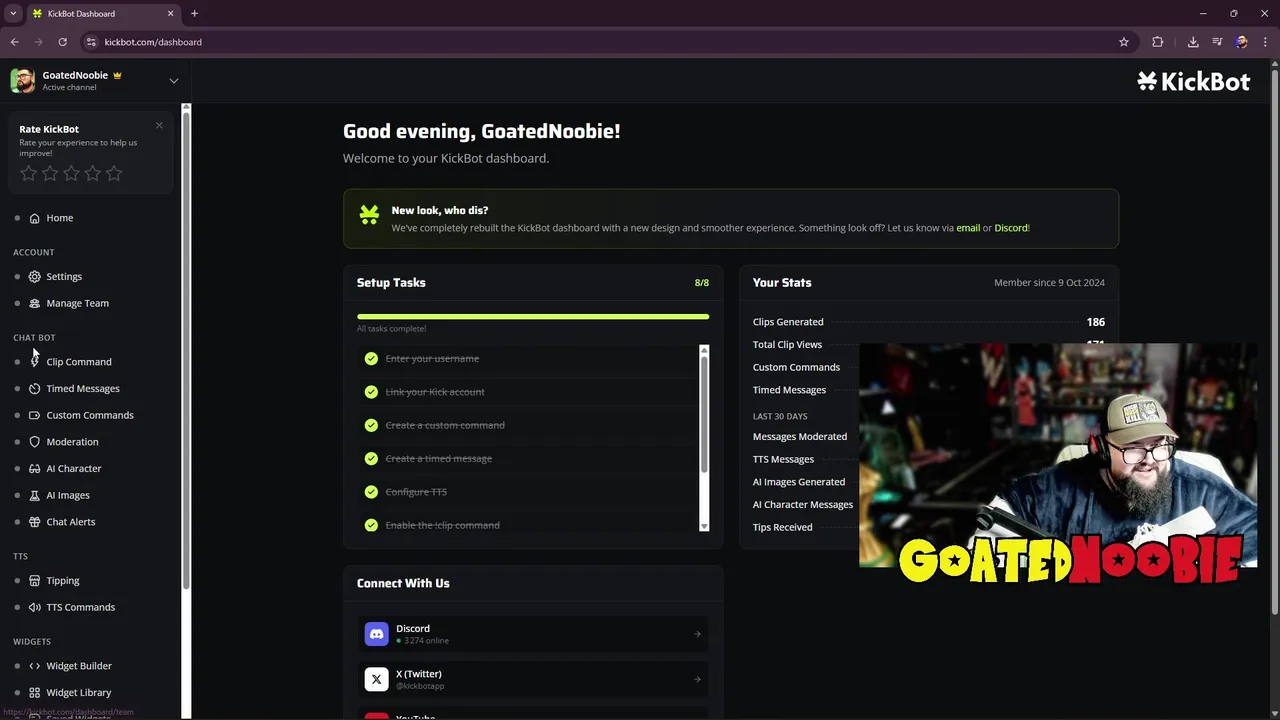Image resolution: width=1280 pixels, height=720 pixels.
Task: Click the 'Tips Received' stat label
Action: [x=782, y=528]
